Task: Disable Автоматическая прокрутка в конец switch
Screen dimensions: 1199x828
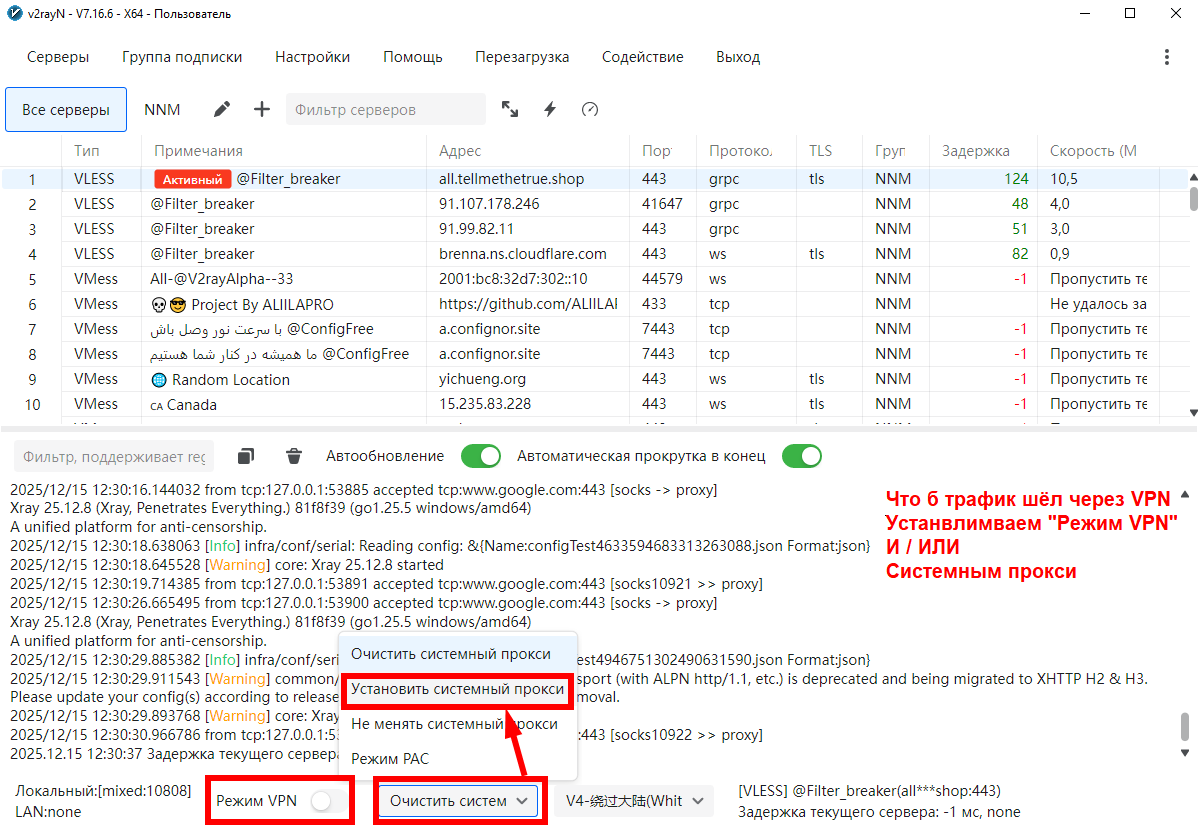Action: [x=801, y=456]
